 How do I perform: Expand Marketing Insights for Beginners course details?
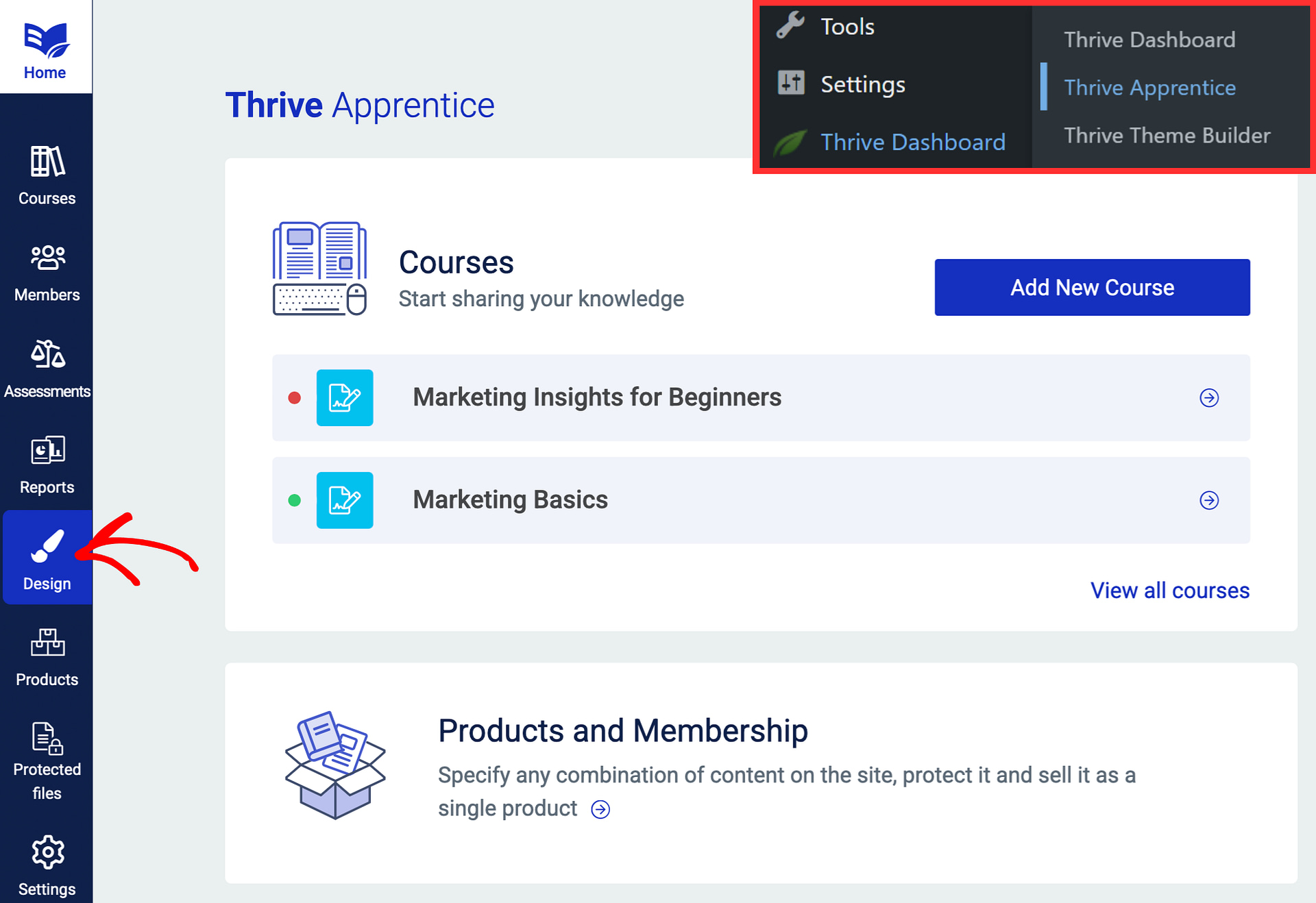(x=1209, y=397)
